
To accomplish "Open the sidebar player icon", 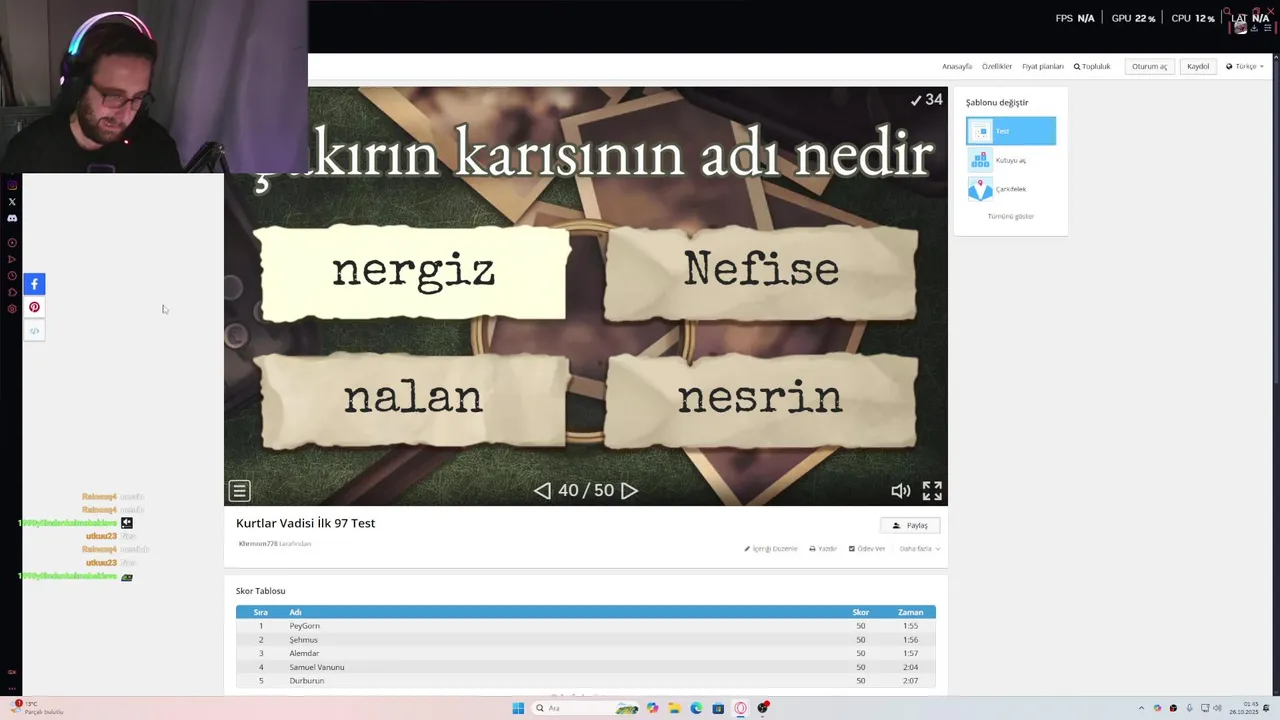I will (12, 243).
